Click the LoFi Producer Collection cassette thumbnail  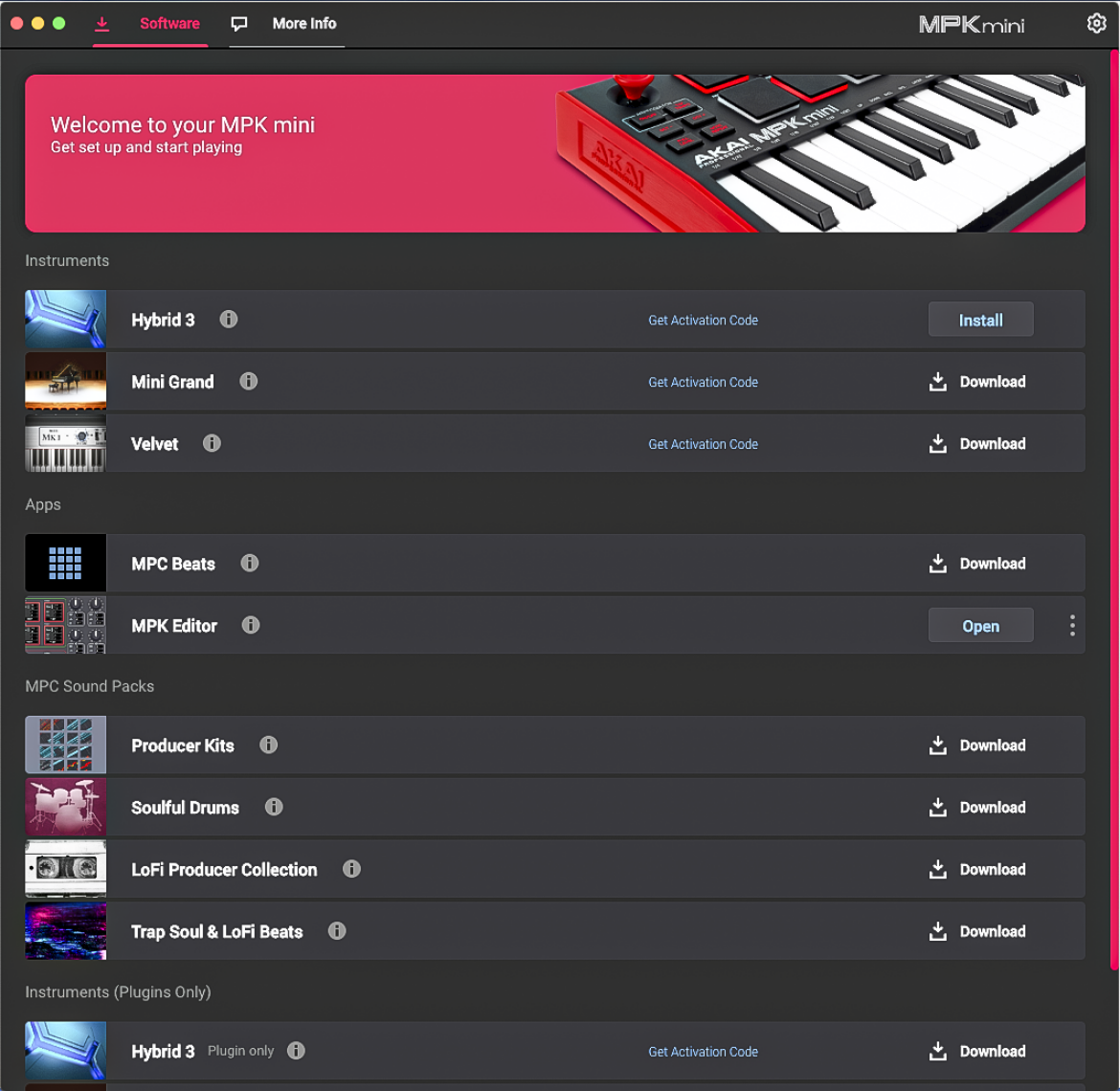pos(66,869)
